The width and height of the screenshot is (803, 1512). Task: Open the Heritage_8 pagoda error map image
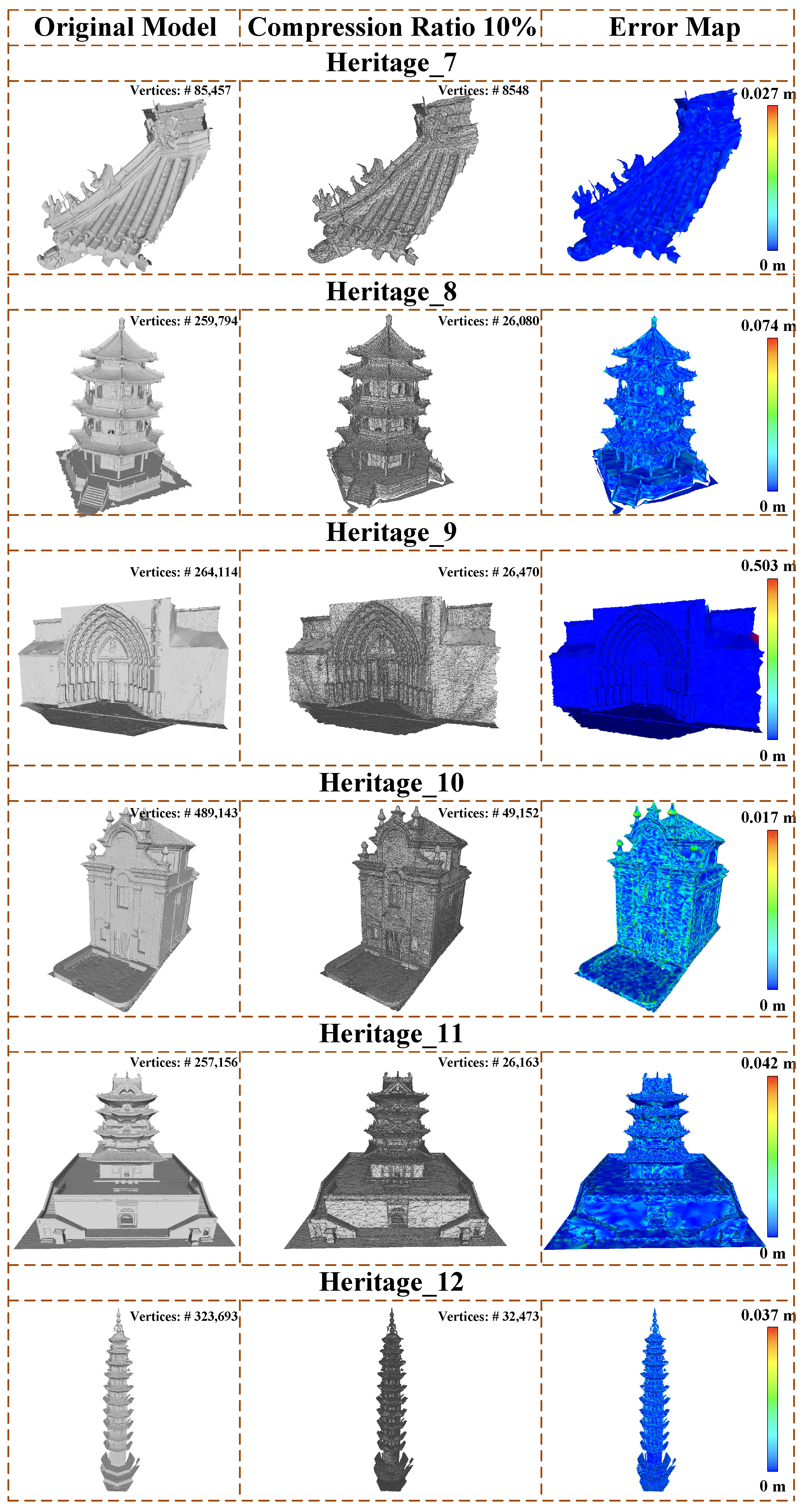655,416
